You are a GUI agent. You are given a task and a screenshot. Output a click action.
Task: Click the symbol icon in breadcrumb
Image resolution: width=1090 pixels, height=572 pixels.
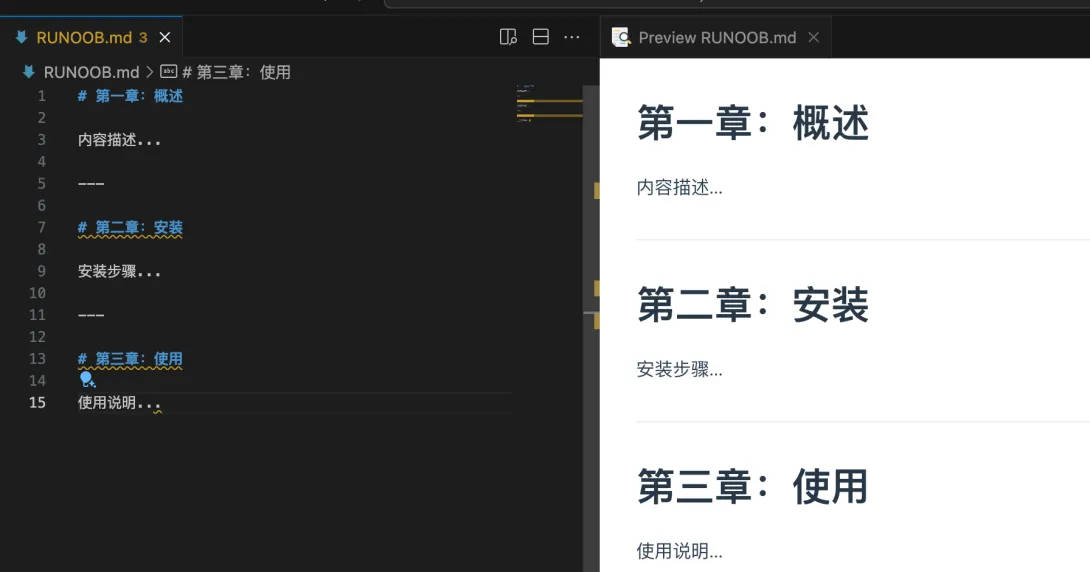click(x=169, y=72)
